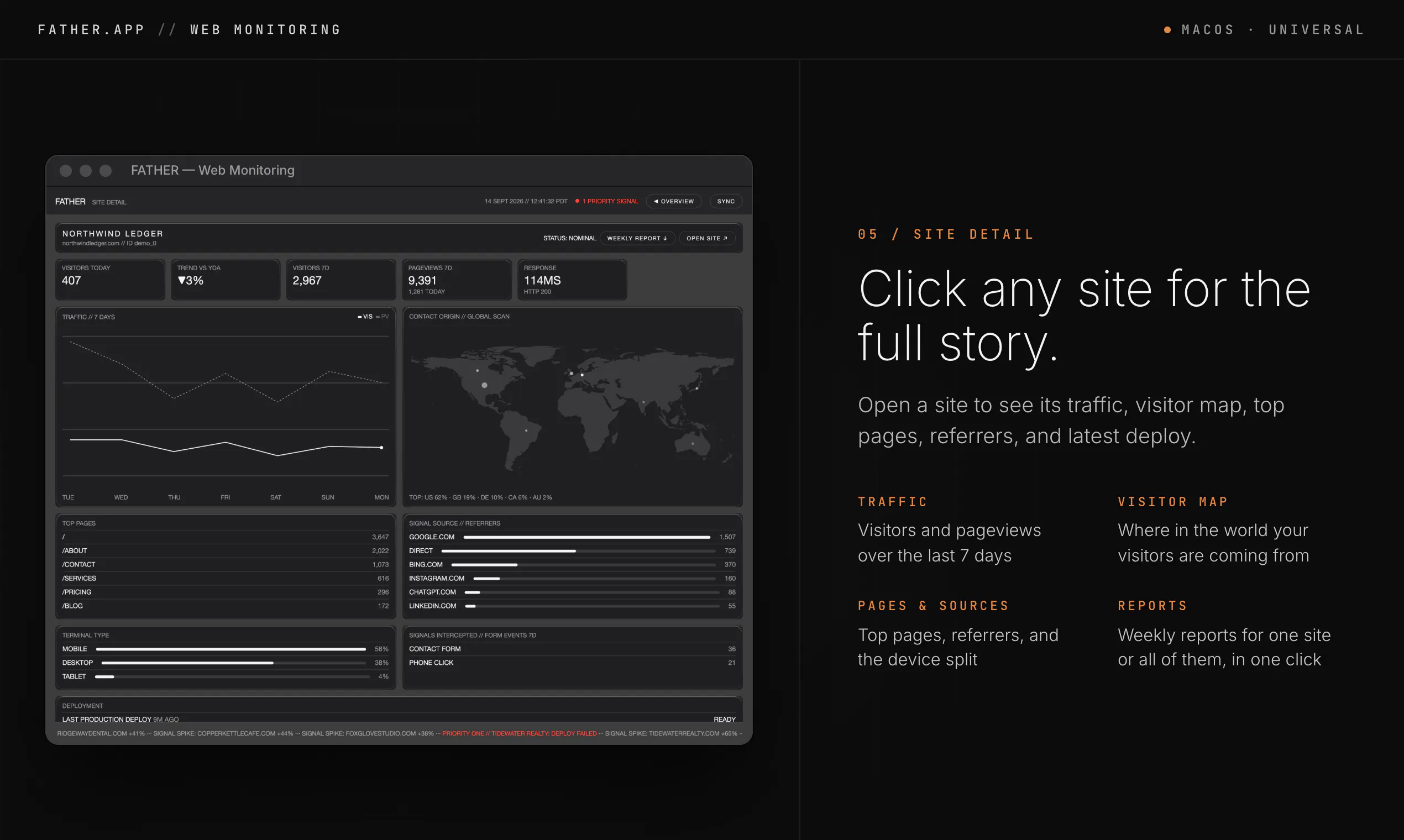
Task: Click the Foxglovestudio.com signal spike ticker
Action: (x=368, y=733)
